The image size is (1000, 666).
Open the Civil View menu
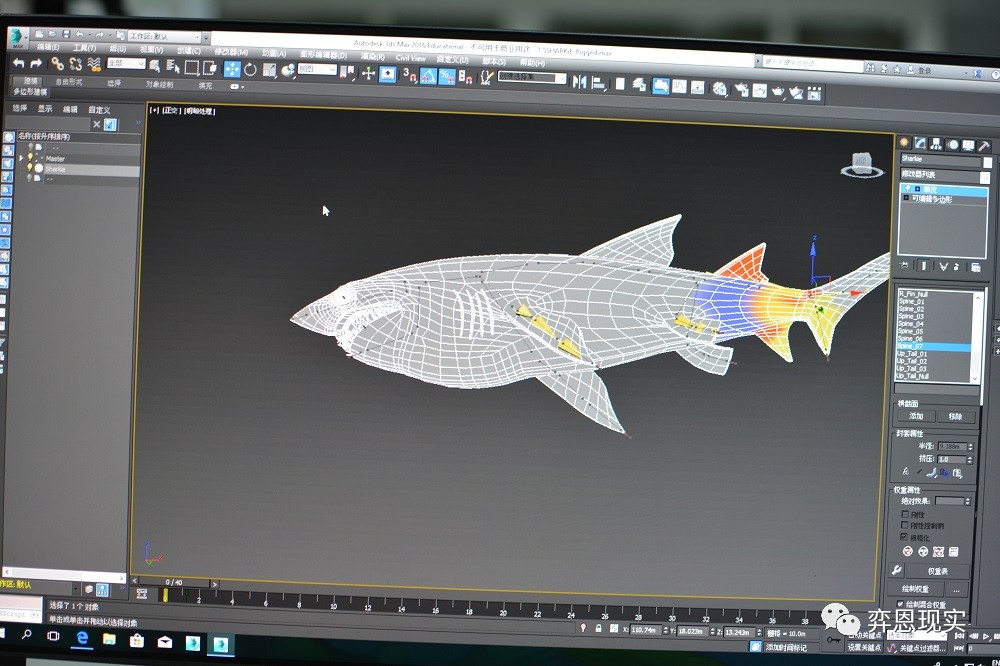point(410,58)
